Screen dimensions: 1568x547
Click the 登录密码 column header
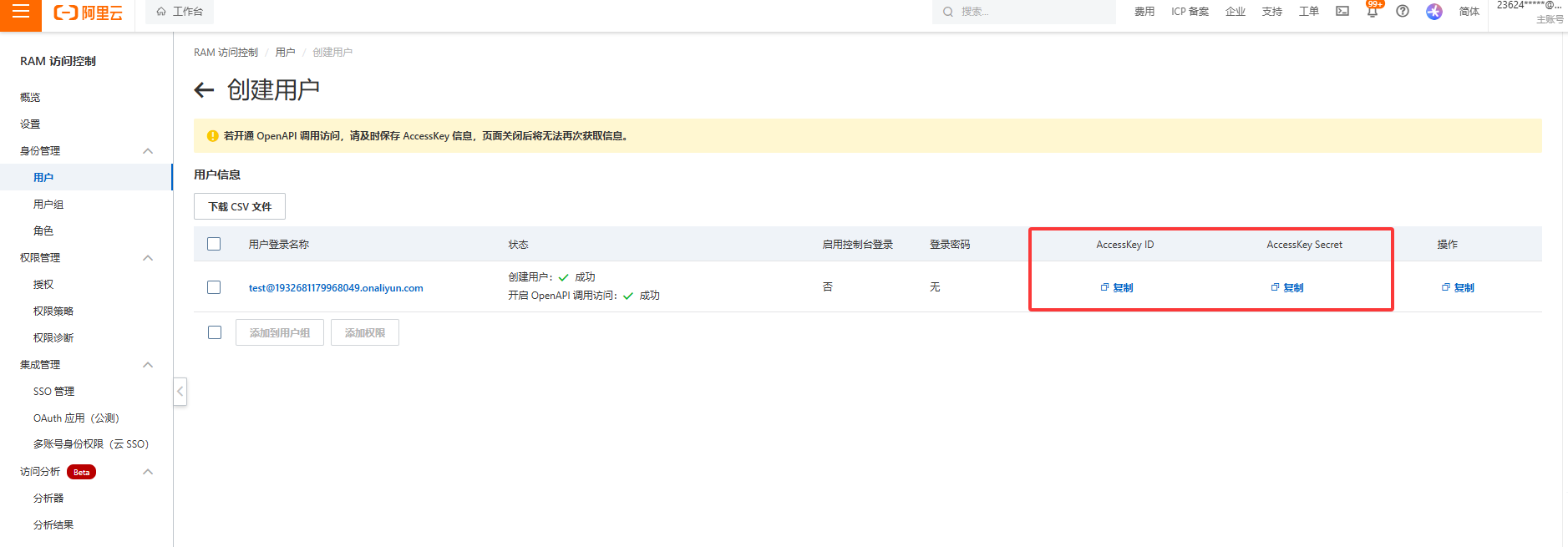950,245
